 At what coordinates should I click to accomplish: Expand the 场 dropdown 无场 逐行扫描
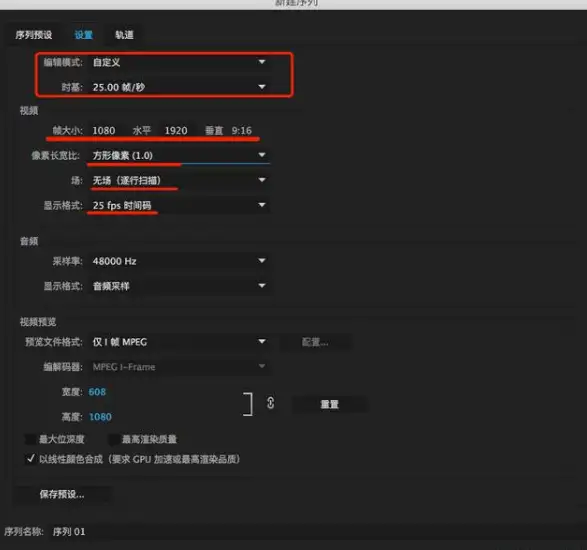pos(179,180)
